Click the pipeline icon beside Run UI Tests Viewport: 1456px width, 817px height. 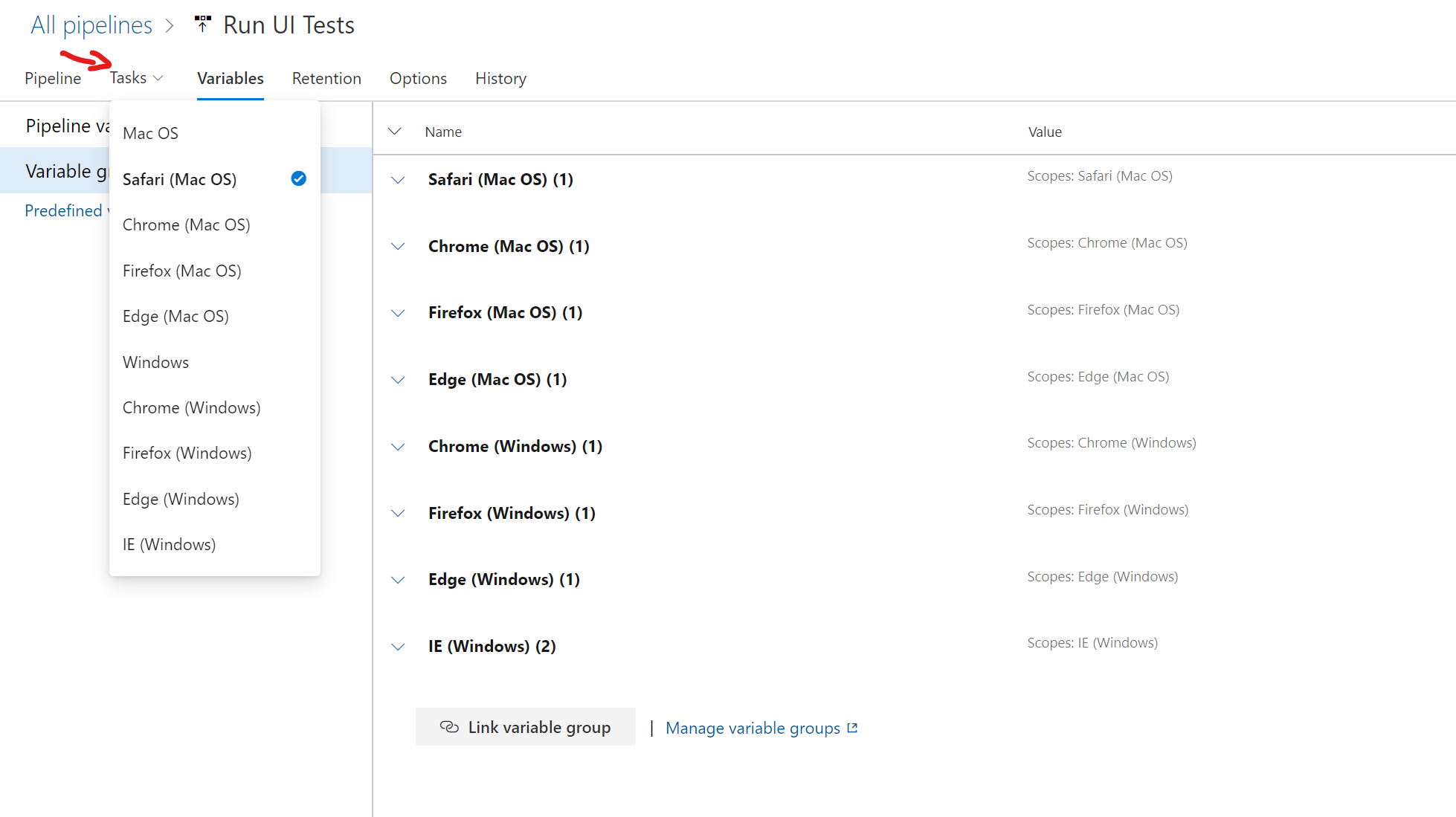click(x=202, y=25)
